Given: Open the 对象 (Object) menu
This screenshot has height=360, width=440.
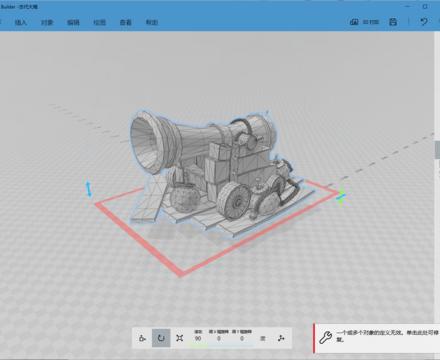Looking at the screenshot, I should [x=47, y=22].
